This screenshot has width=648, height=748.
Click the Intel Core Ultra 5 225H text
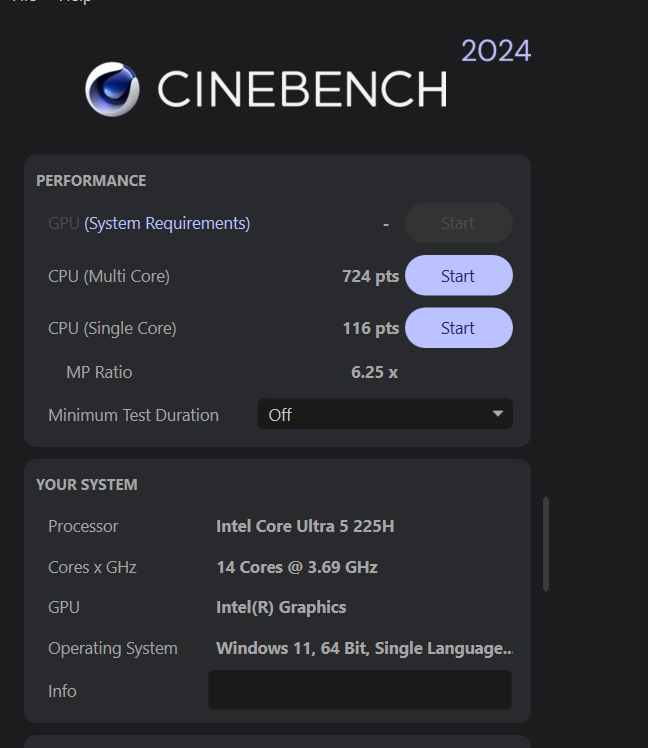305,526
